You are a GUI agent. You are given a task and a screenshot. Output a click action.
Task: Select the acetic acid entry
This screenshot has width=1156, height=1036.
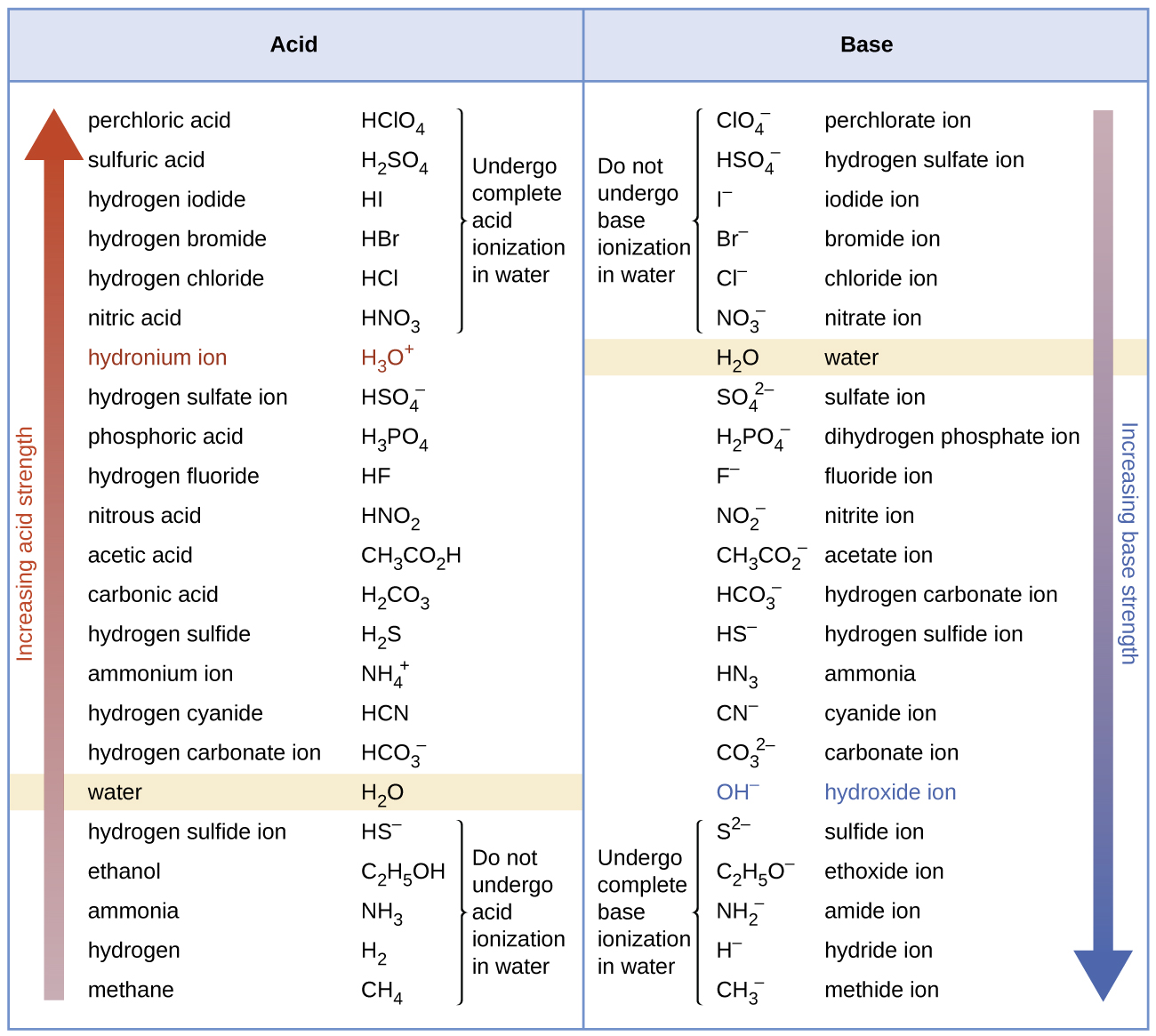pyautogui.click(x=140, y=555)
